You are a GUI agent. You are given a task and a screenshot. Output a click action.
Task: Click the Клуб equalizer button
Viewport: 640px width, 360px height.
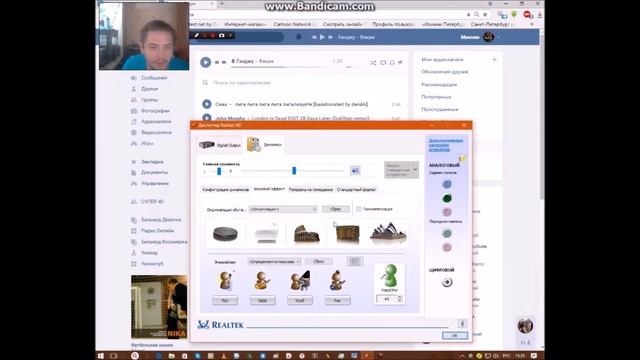300,301
